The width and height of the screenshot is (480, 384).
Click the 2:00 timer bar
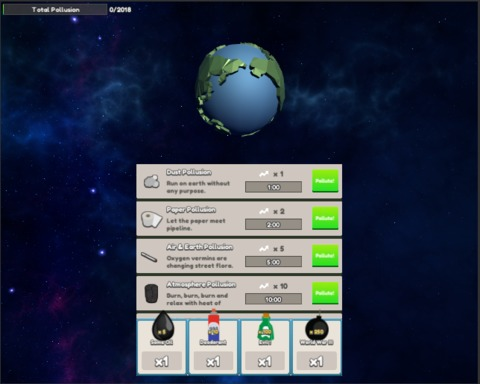point(273,224)
